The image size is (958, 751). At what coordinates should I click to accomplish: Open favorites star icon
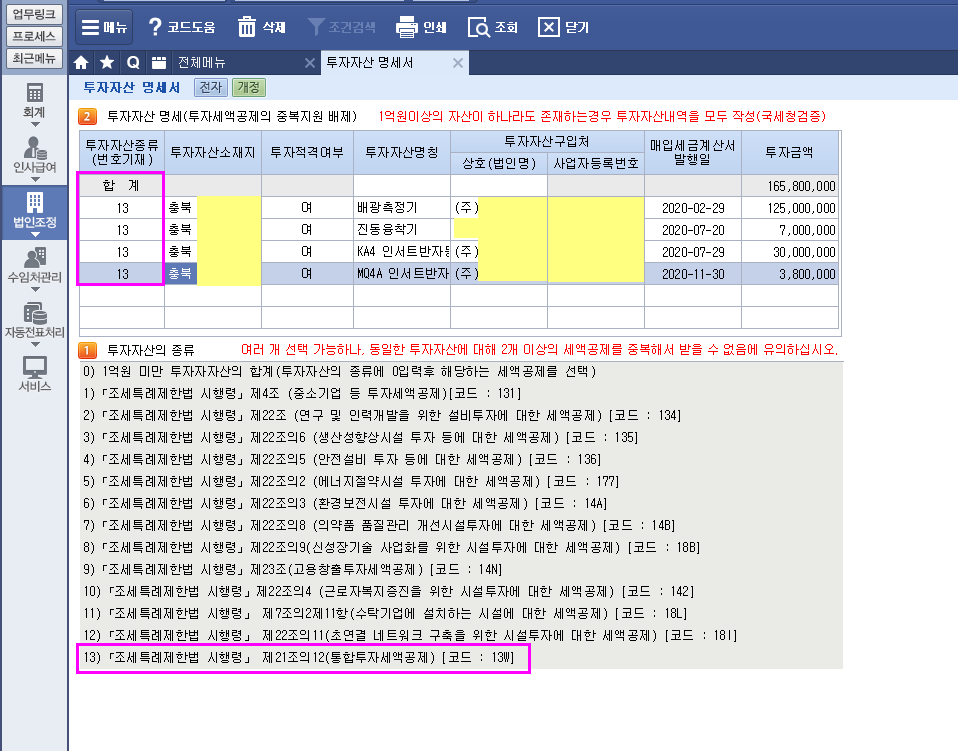[107, 62]
